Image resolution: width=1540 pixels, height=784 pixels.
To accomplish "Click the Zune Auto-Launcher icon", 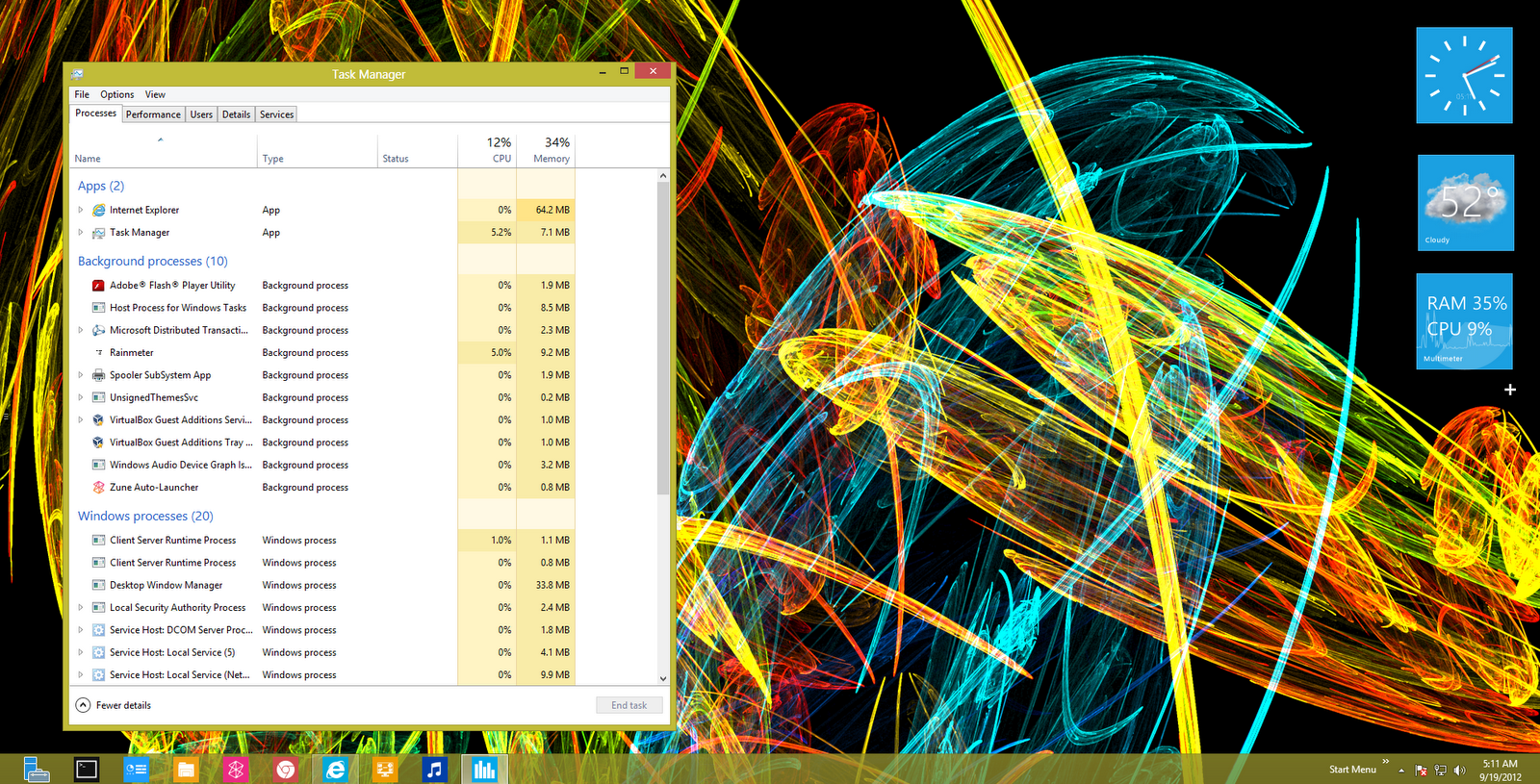I will (x=98, y=488).
